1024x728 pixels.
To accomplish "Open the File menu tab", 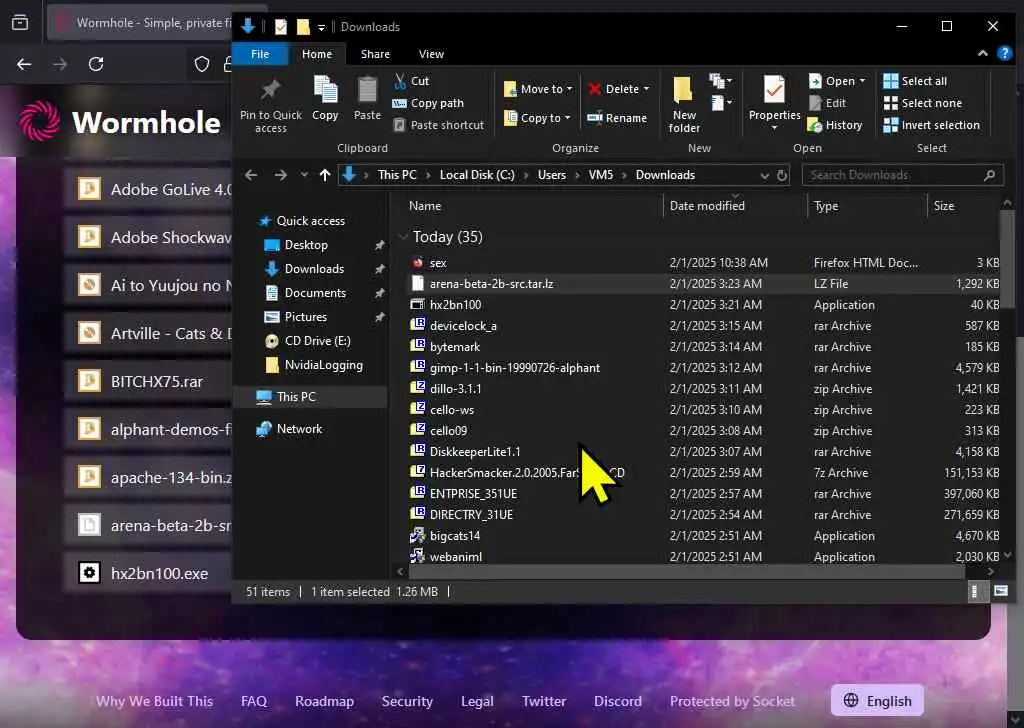I will (260, 54).
